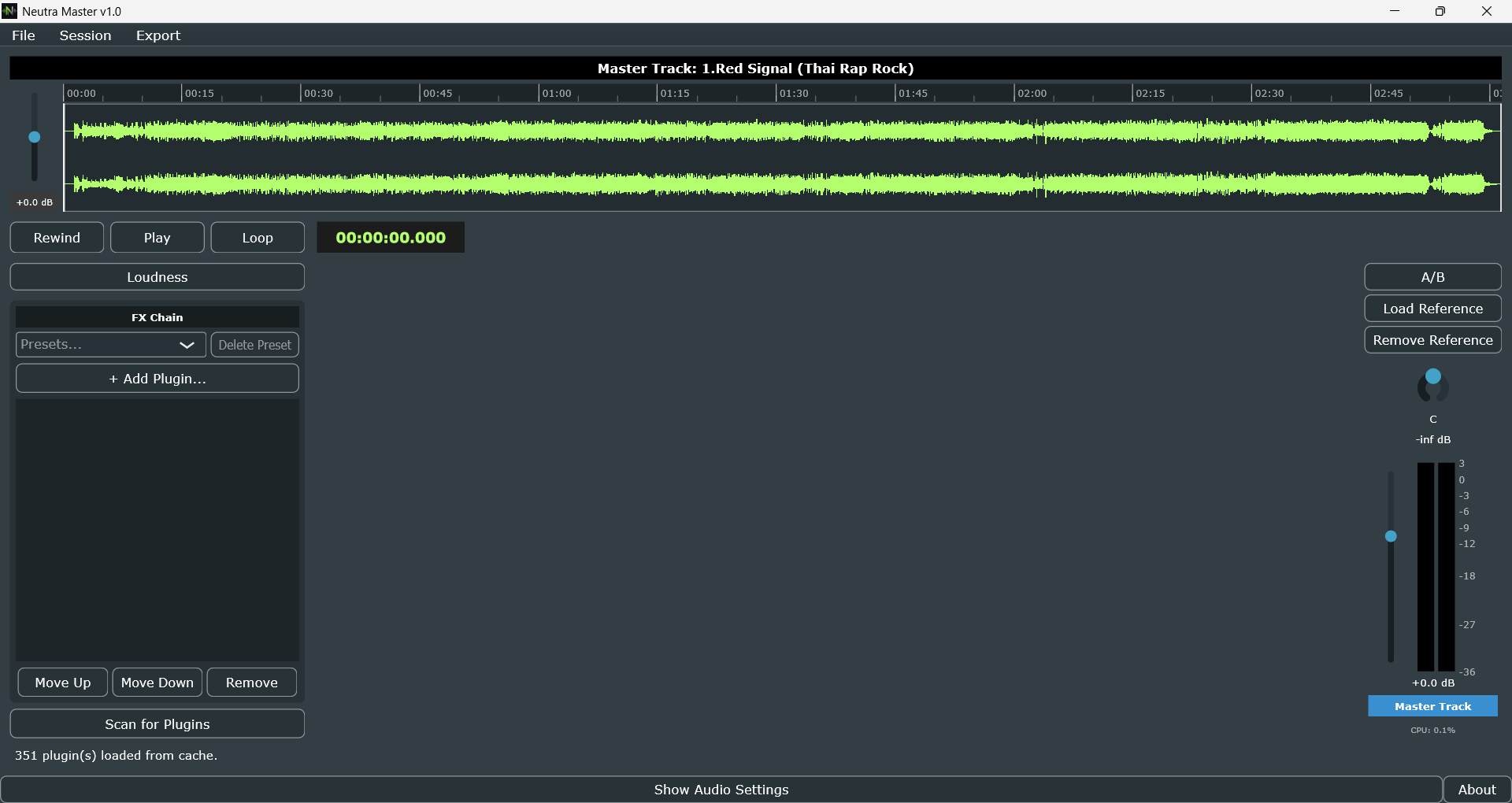Click the 'CPU: 0.1%' readout
The width and height of the screenshot is (1512, 803).
(1433, 731)
